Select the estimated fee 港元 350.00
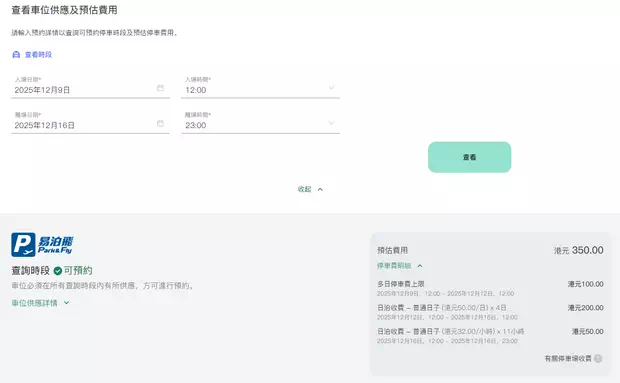620x383 pixels. click(578, 250)
